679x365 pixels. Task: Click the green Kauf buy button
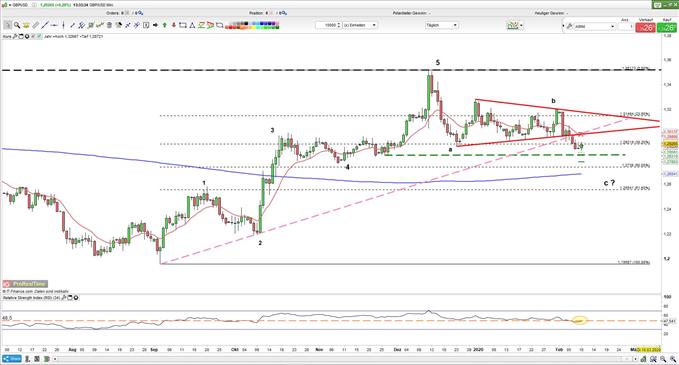coord(667,27)
